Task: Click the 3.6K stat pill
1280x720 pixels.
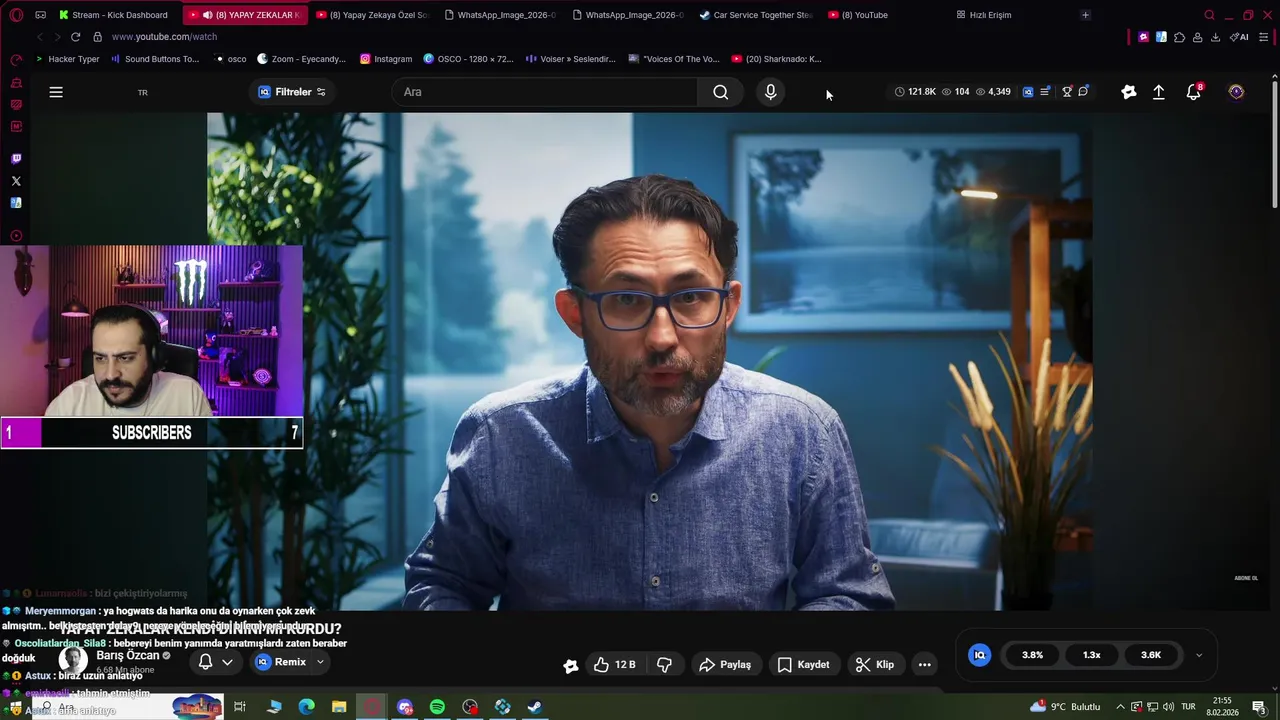Action: point(1151,655)
